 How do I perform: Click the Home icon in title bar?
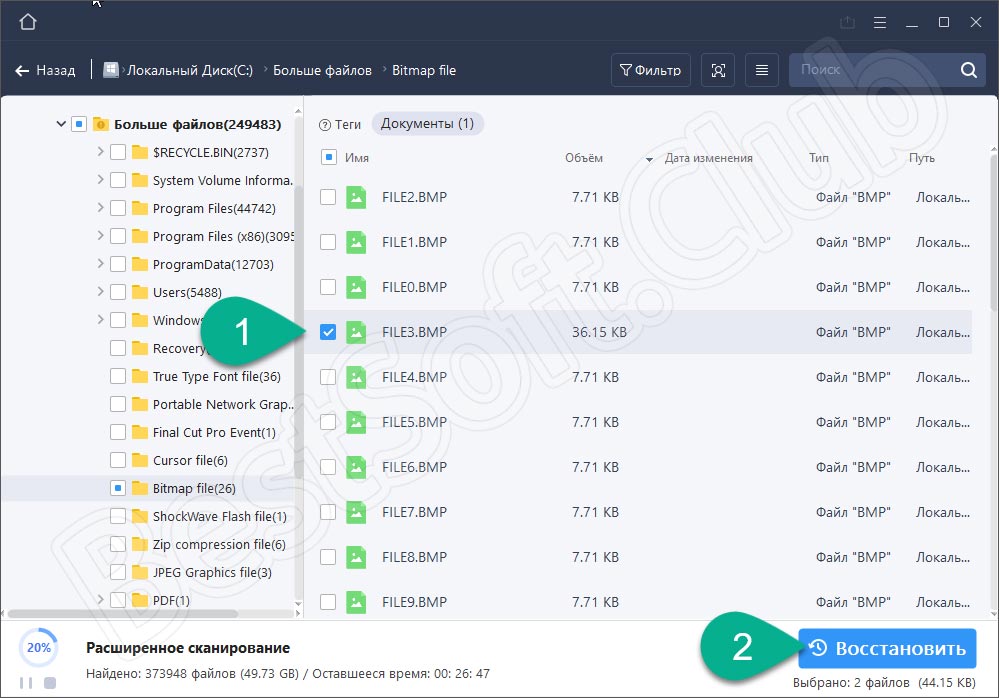[x=28, y=22]
